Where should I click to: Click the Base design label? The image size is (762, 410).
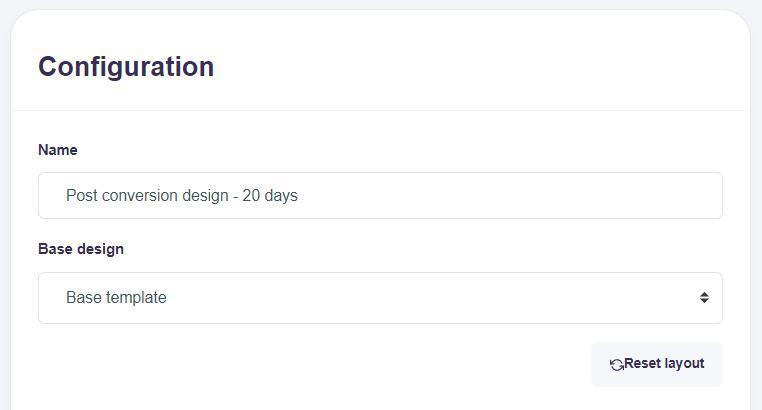[81, 249]
